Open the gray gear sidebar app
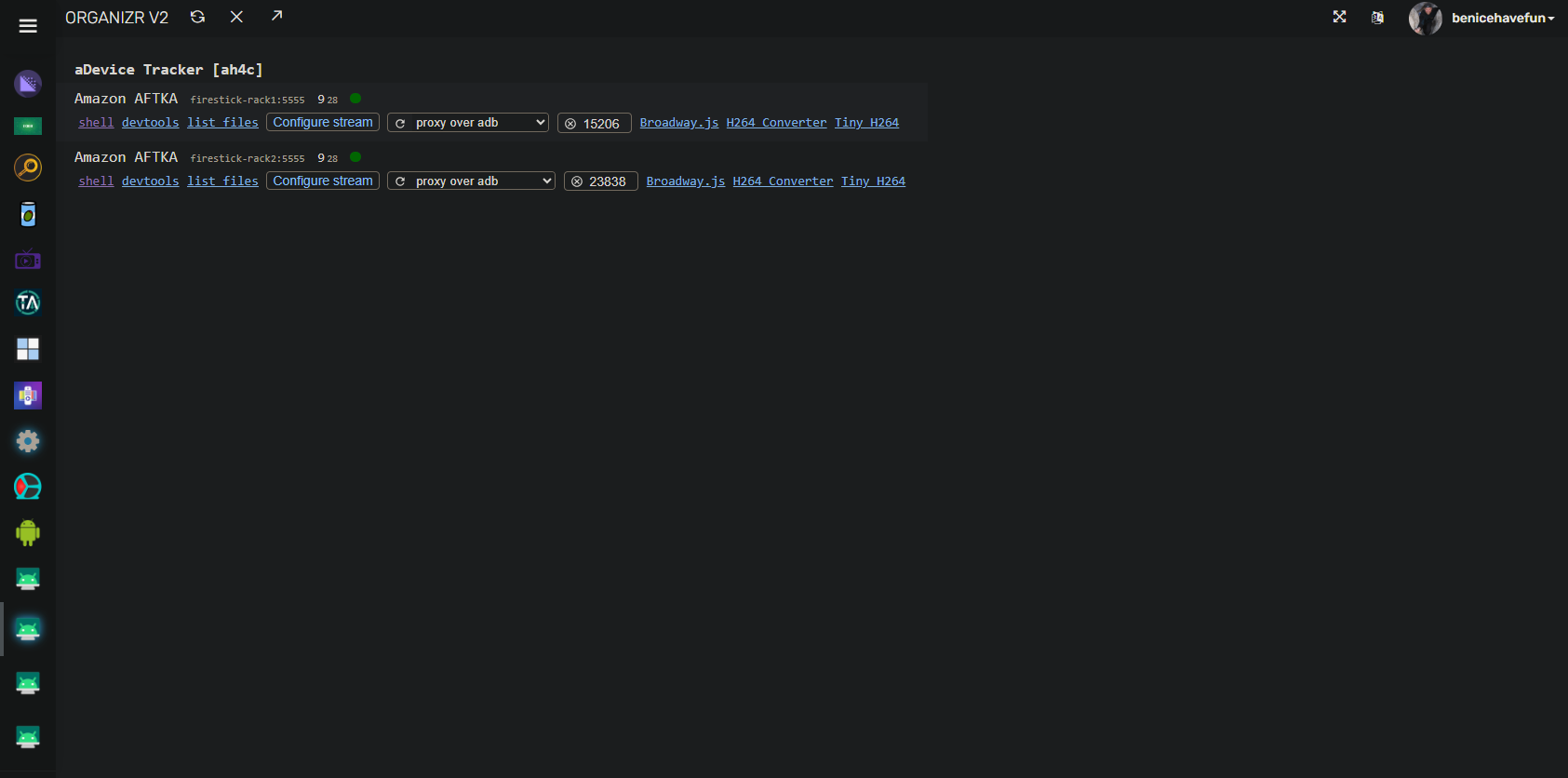 click(x=28, y=441)
